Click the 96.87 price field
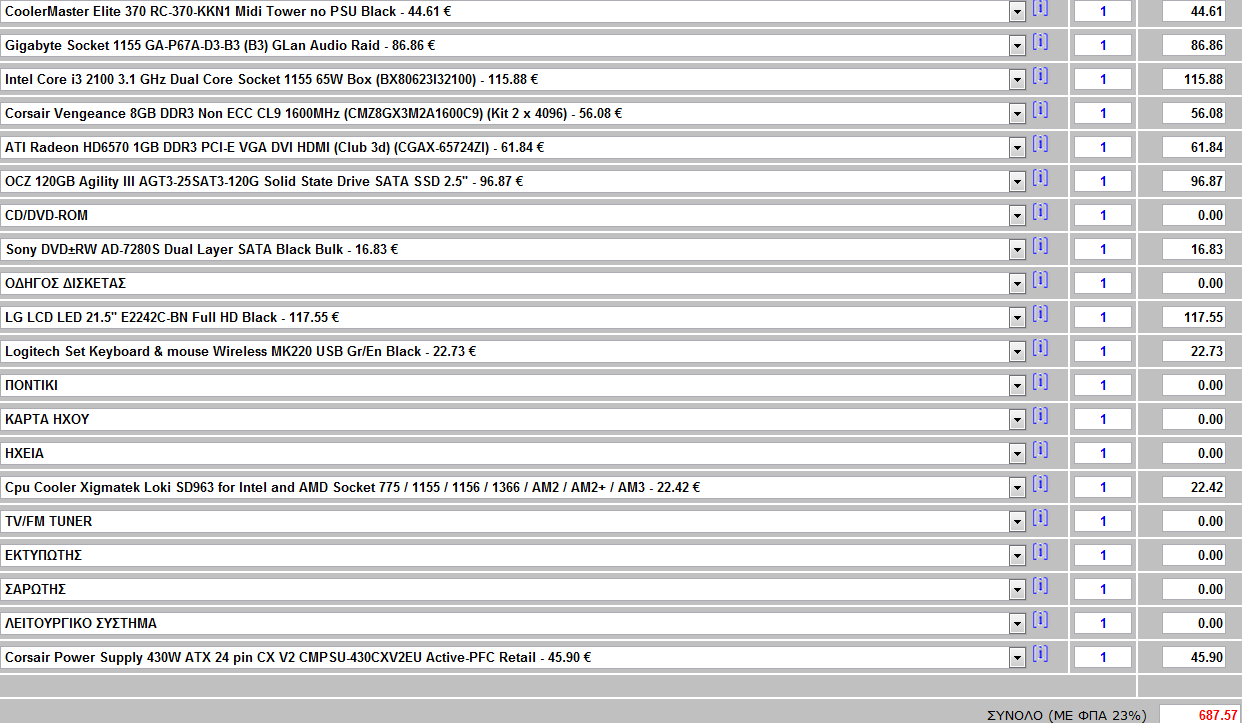 coord(1194,182)
